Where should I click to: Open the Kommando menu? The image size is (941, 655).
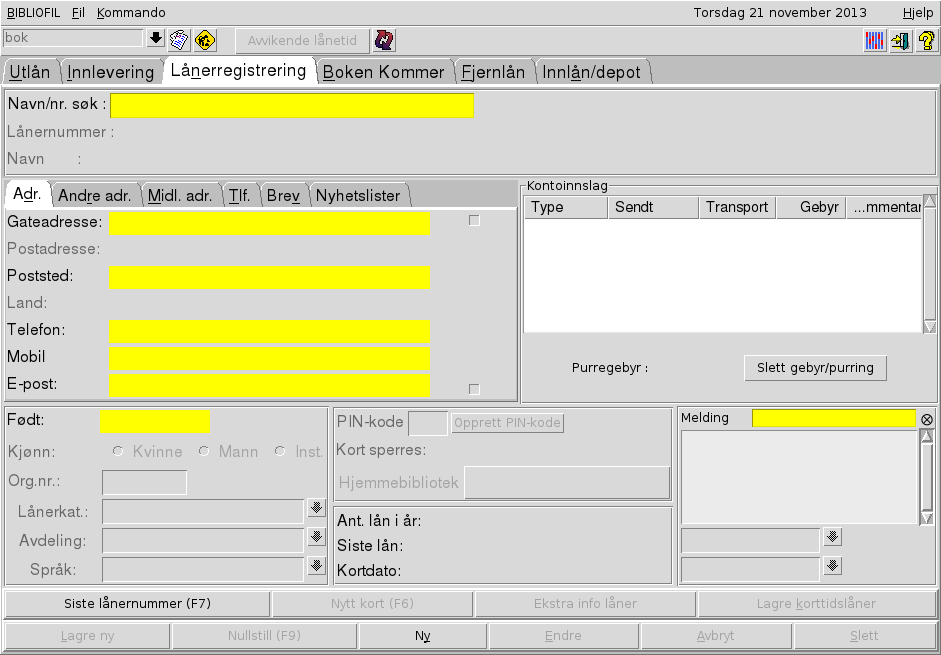[131, 13]
